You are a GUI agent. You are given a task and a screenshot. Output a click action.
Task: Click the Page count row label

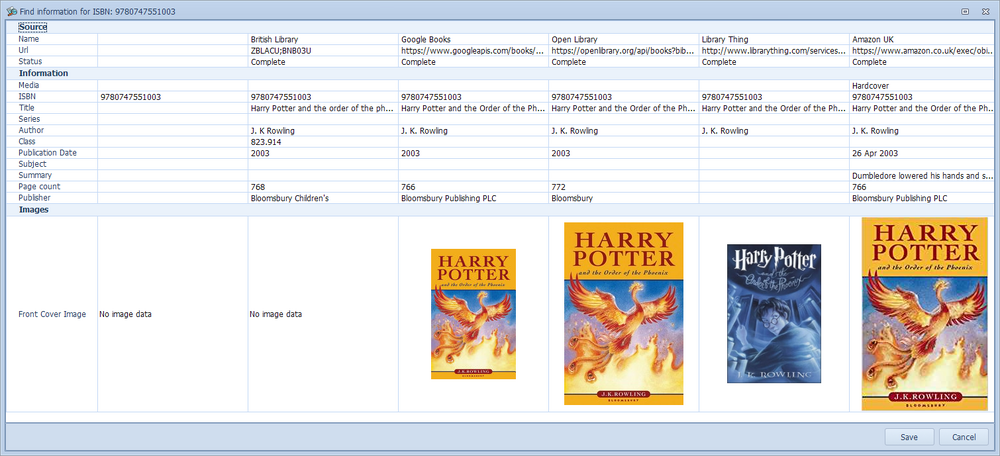tap(40, 187)
